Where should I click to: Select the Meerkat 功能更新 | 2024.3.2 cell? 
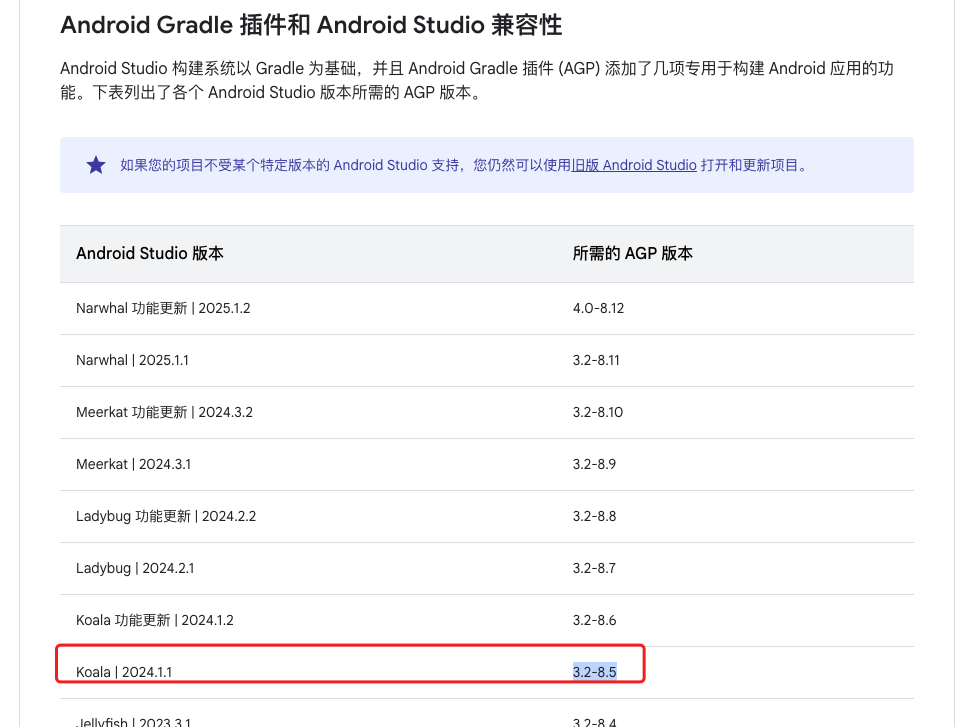point(164,412)
